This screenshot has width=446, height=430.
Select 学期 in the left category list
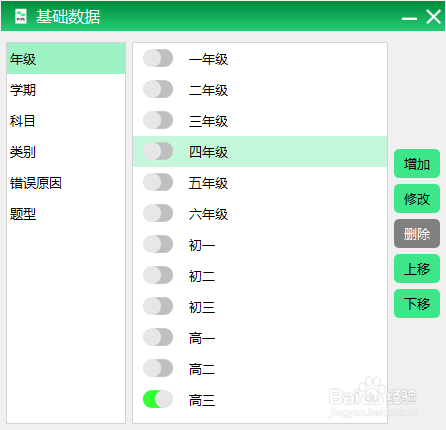tap(66, 90)
